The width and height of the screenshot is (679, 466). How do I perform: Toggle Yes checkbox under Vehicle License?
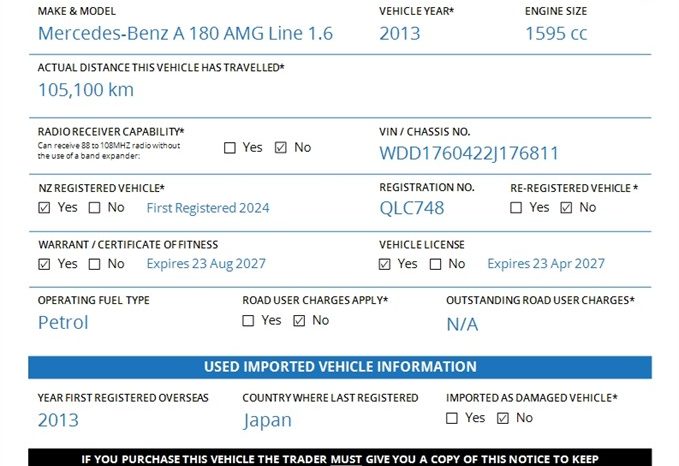click(385, 264)
